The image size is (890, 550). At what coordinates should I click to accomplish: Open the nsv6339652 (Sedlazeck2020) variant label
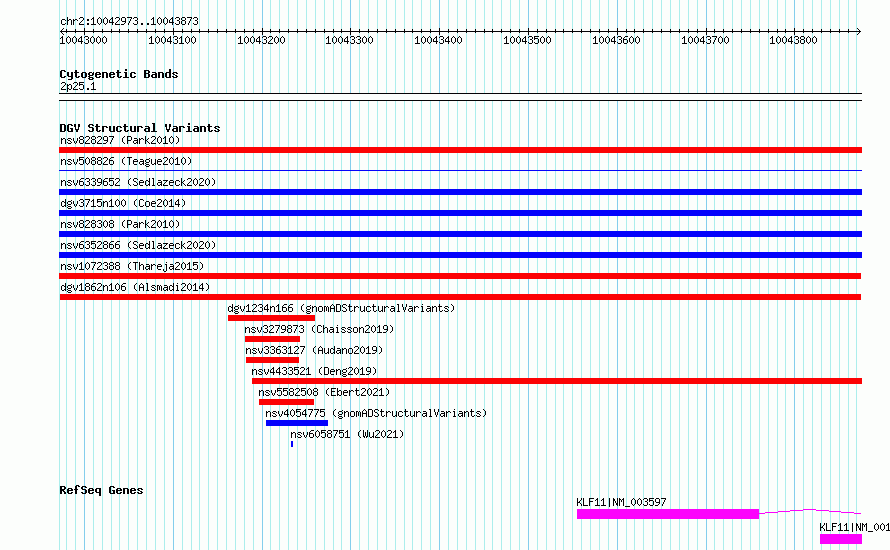click(138, 182)
